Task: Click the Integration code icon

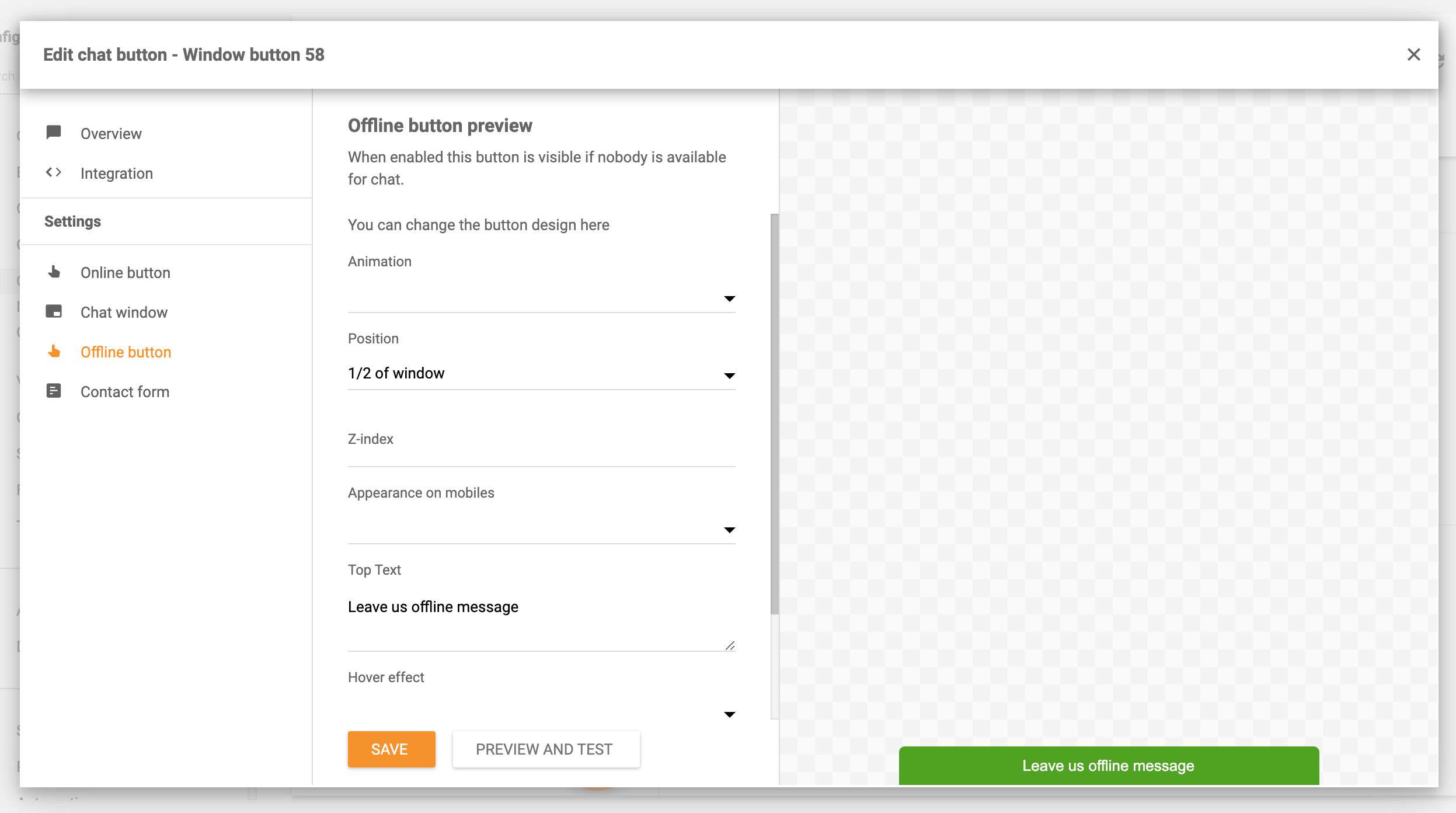Action: (54, 172)
